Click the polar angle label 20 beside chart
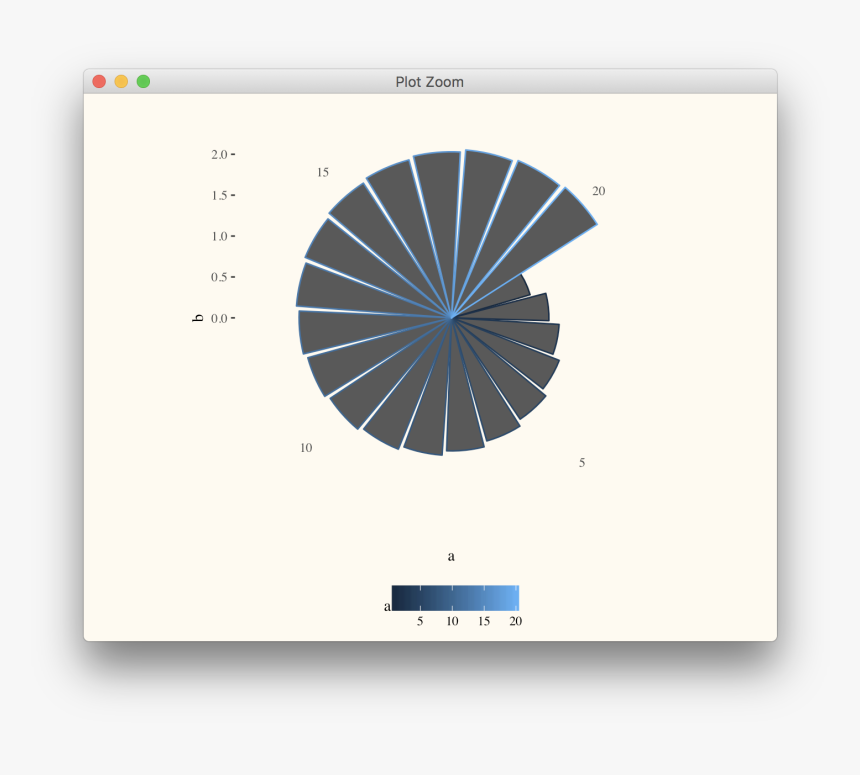 (598, 191)
